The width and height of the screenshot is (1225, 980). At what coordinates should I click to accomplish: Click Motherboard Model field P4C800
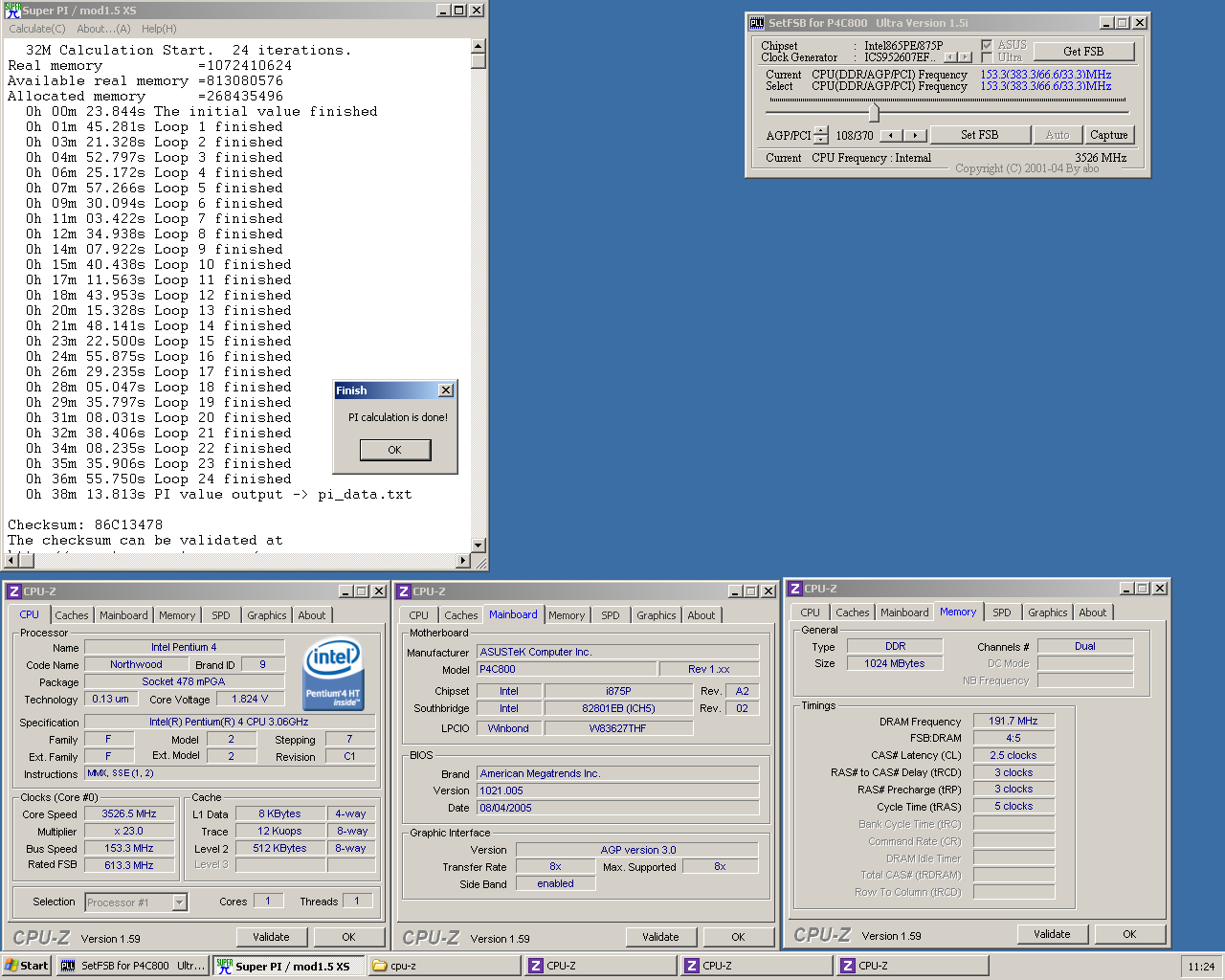pos(567,669)
